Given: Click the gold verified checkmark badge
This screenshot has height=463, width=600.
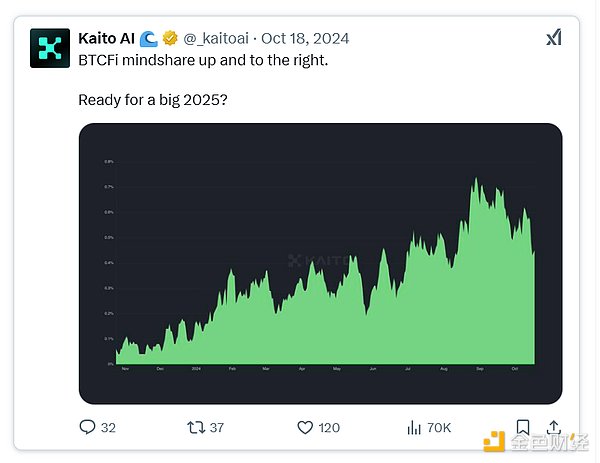Looking at the screenshot, I should 170,39.
